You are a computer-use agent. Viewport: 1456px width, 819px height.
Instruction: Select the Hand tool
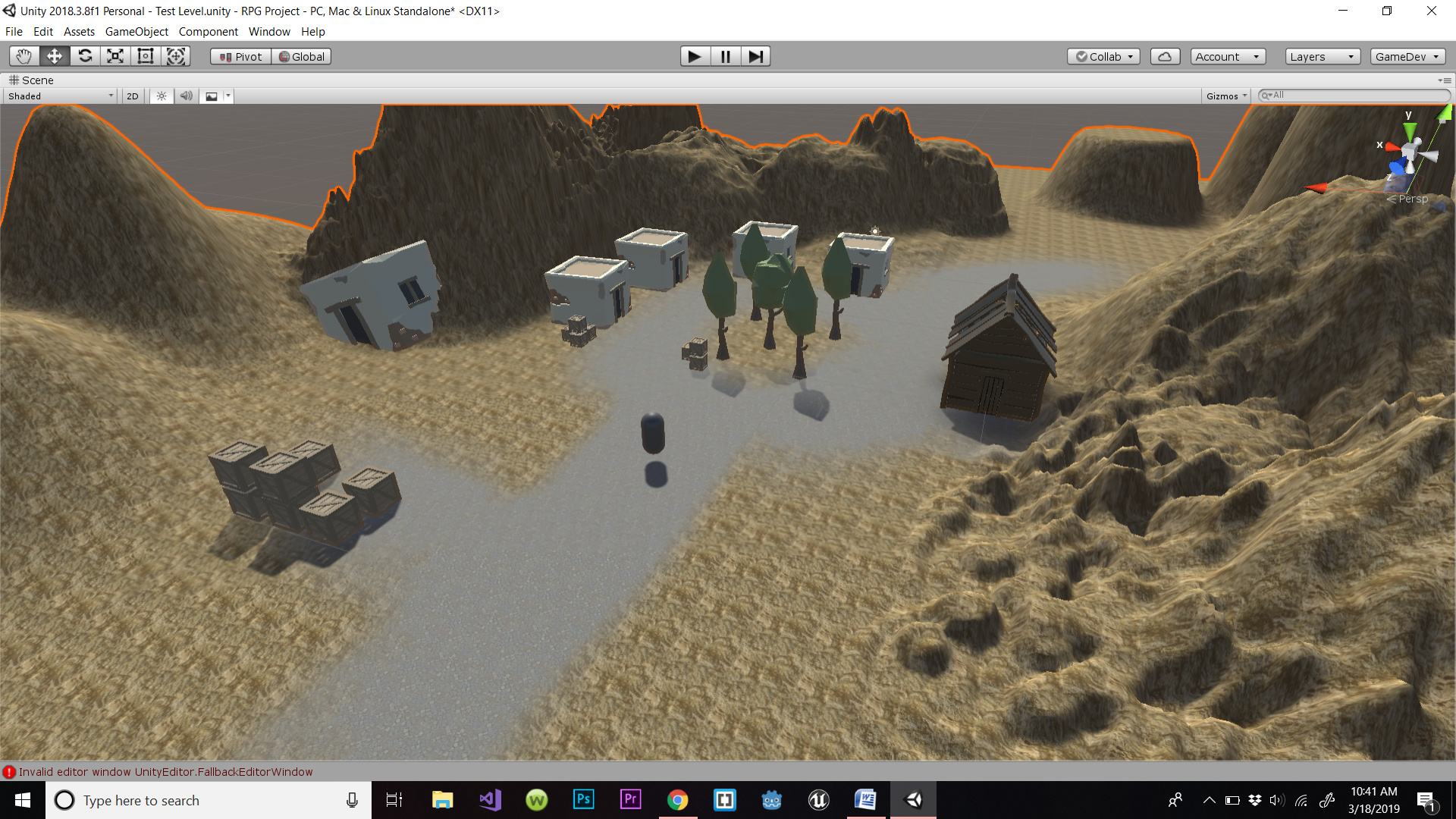23,55
